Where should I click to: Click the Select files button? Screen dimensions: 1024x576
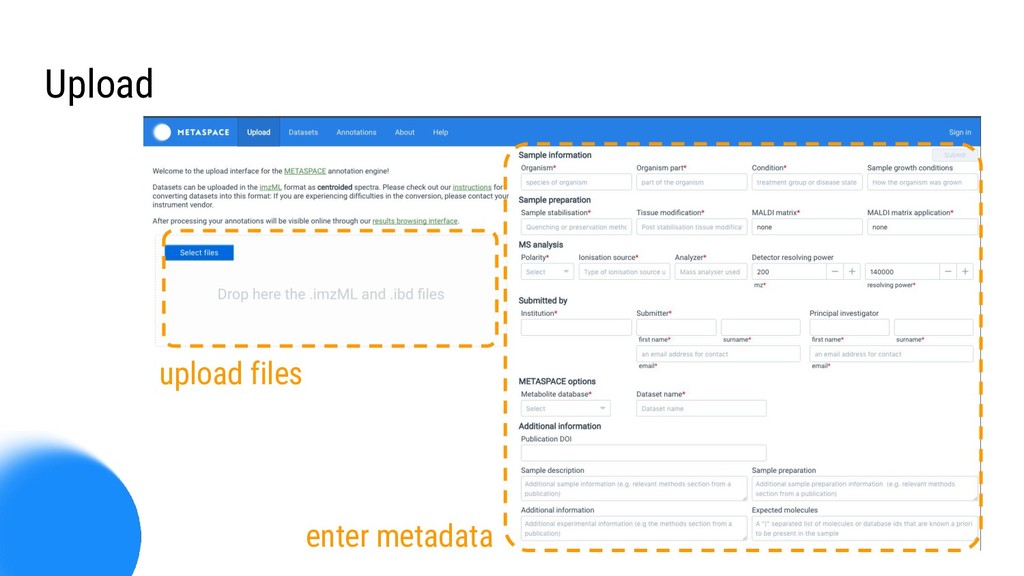point(199,253)
